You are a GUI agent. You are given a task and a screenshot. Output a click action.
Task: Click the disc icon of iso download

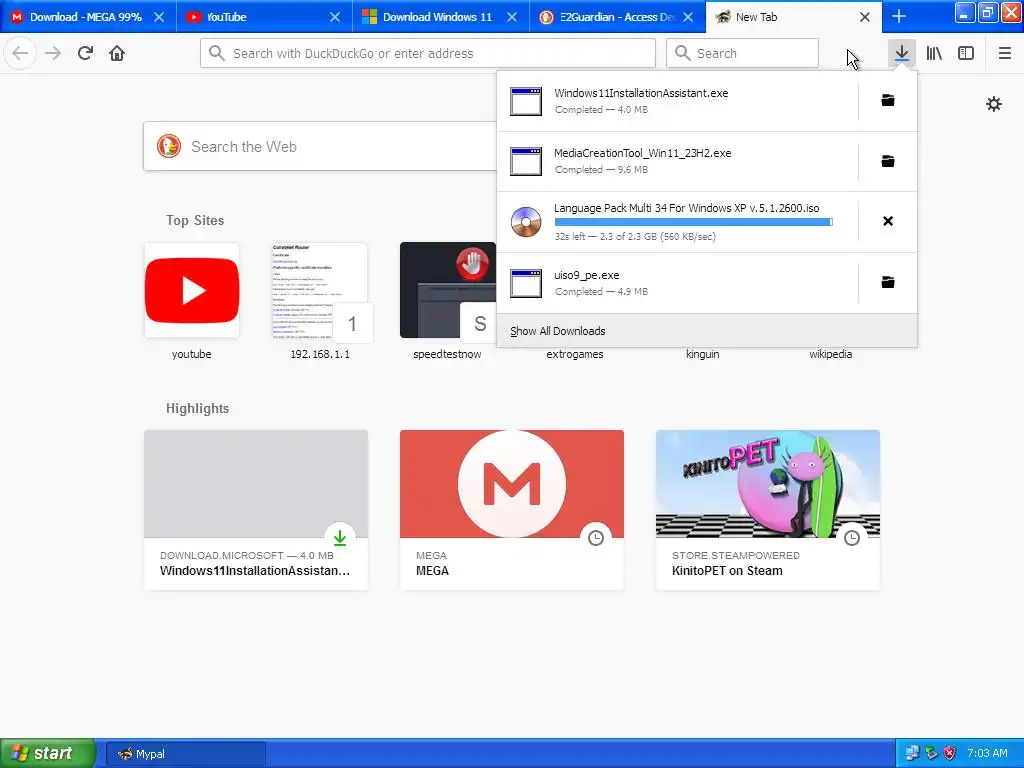point(526,222)
